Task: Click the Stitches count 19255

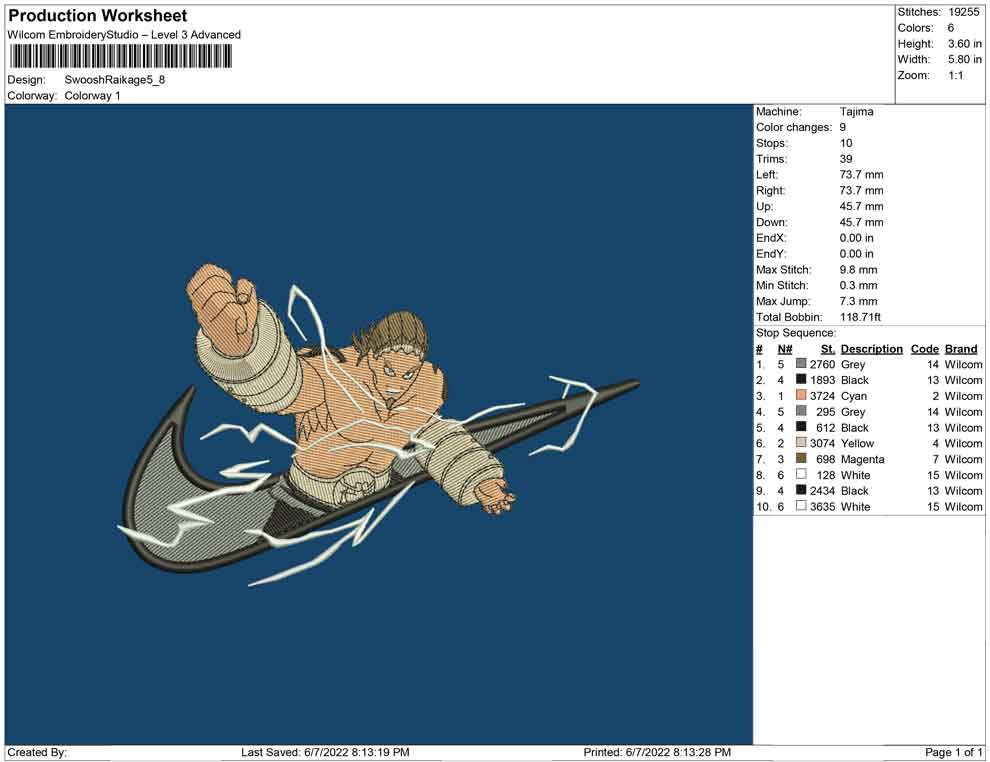Action: pos(964,12)
